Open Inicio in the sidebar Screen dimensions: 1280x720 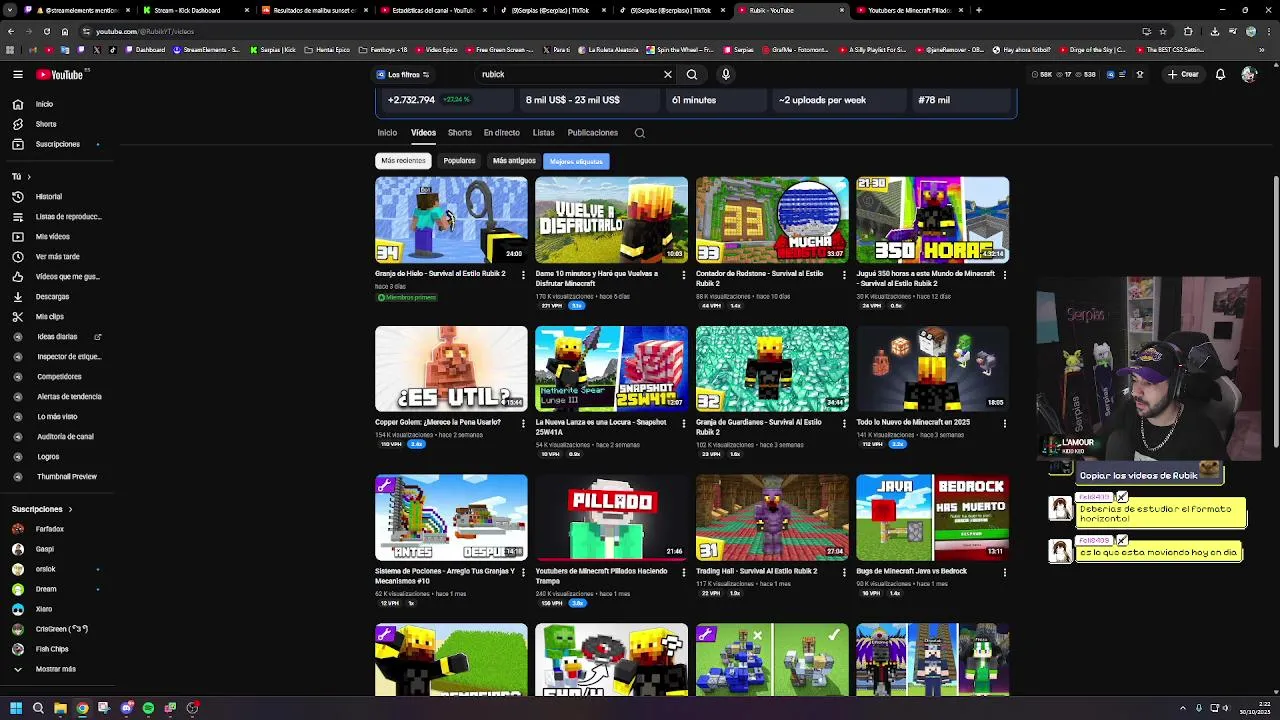point(44,104)
